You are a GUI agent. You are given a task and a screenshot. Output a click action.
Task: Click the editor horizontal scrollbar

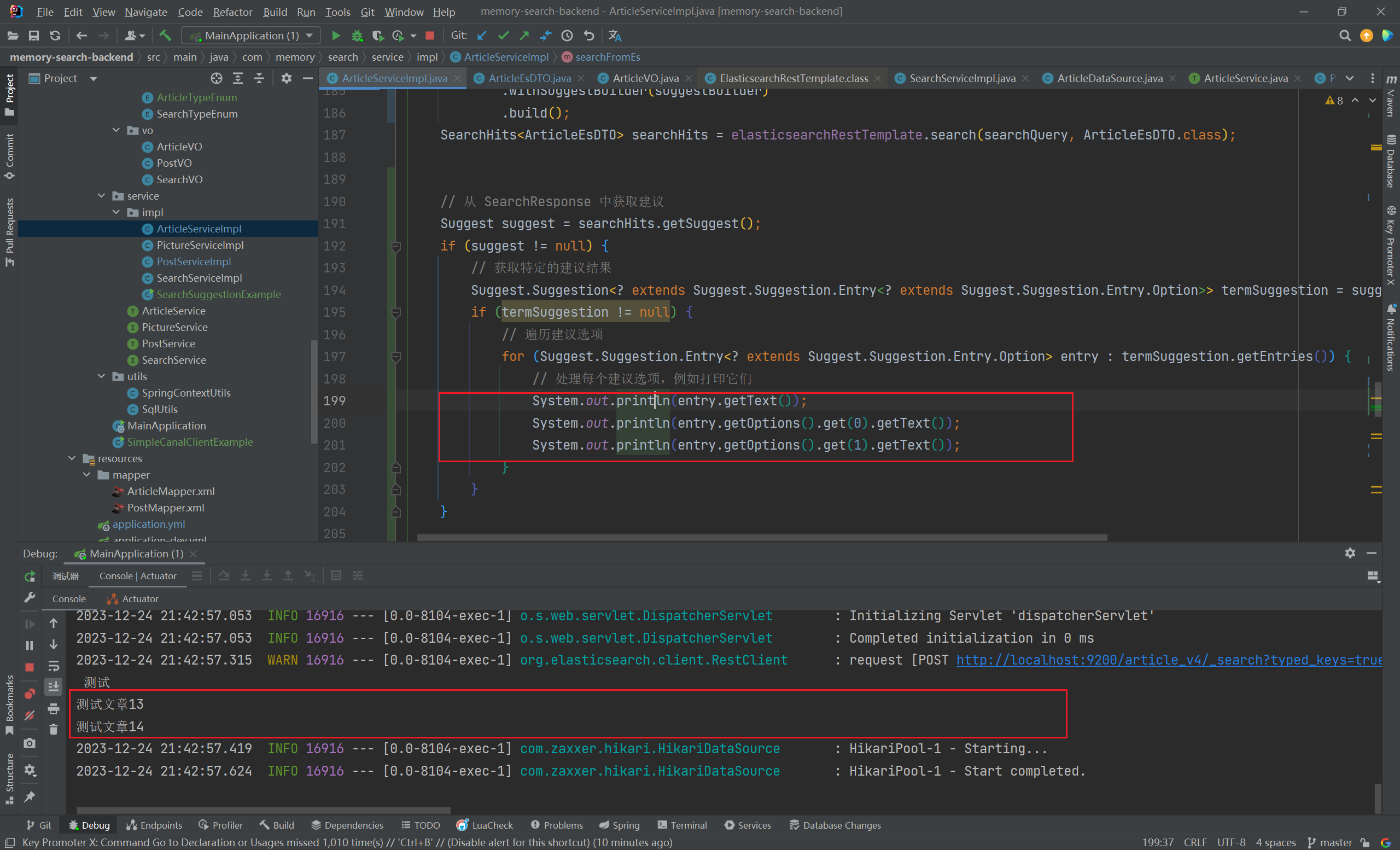[762, 537]
